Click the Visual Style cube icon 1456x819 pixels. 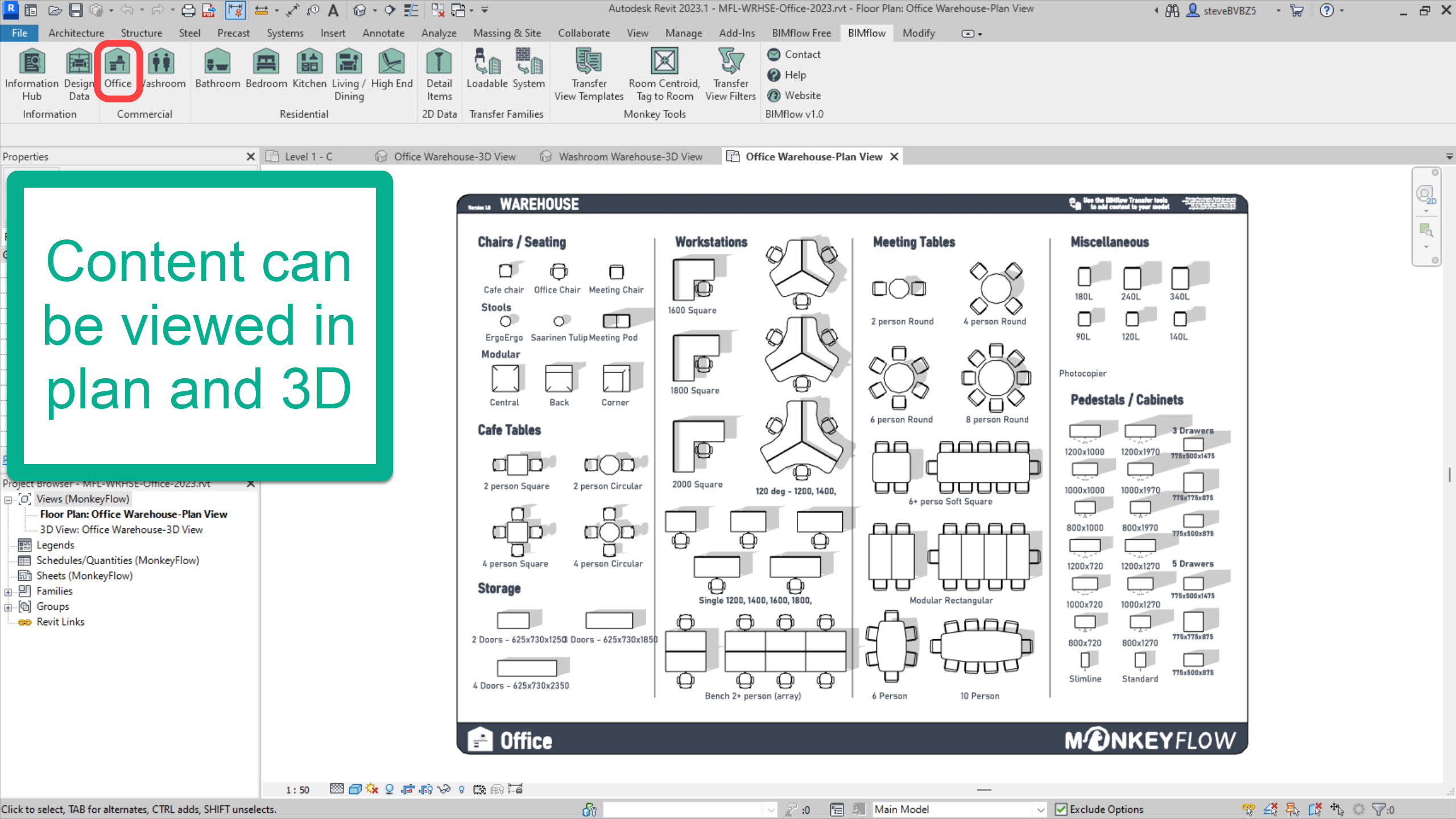click(x=355, y=789)
